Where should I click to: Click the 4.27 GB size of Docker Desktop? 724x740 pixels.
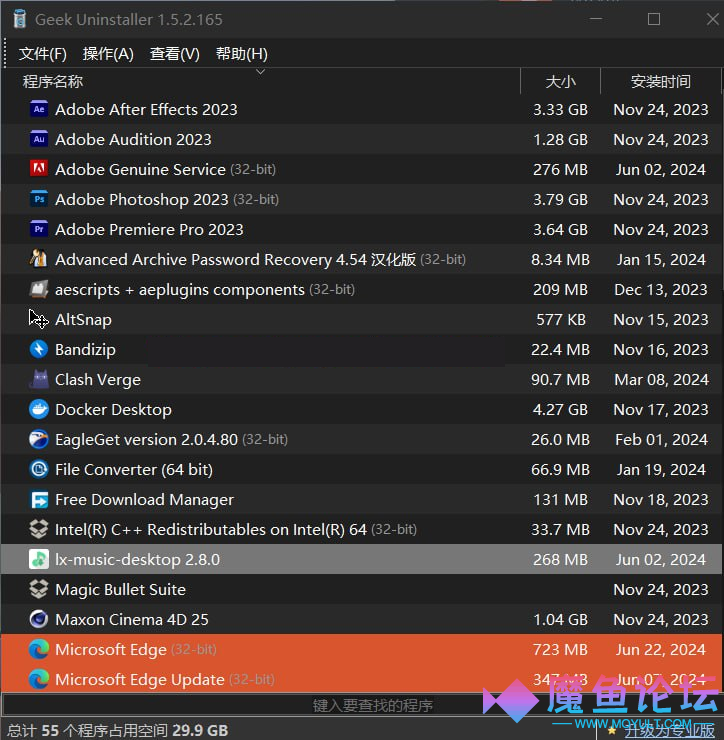pyautogui.click(x=560, y=410)
